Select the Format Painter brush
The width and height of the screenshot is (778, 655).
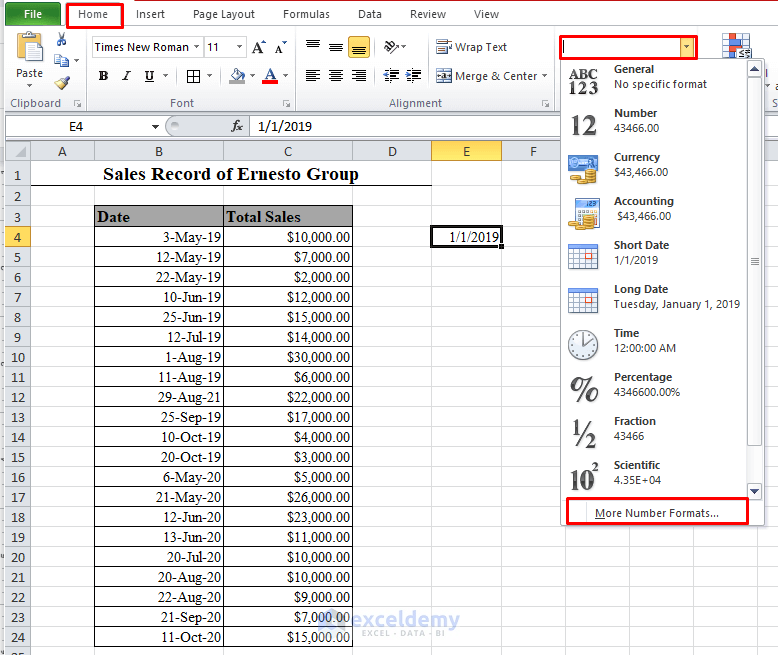click(x=63, y=82)
